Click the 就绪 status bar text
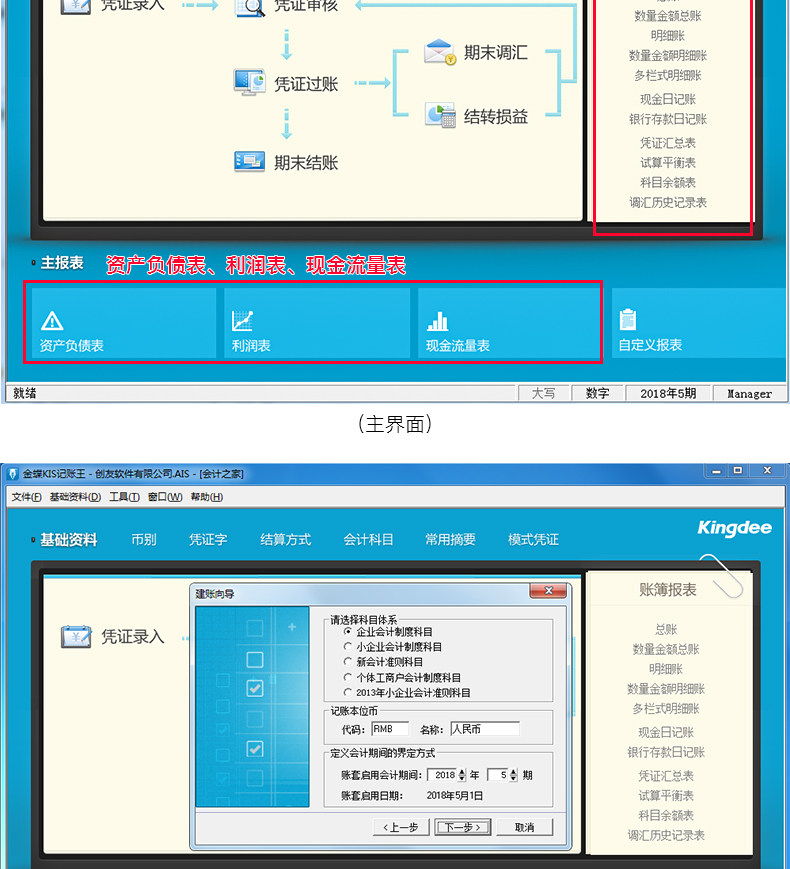The height and width of the screenshot is (869, 790). [24, 393]
